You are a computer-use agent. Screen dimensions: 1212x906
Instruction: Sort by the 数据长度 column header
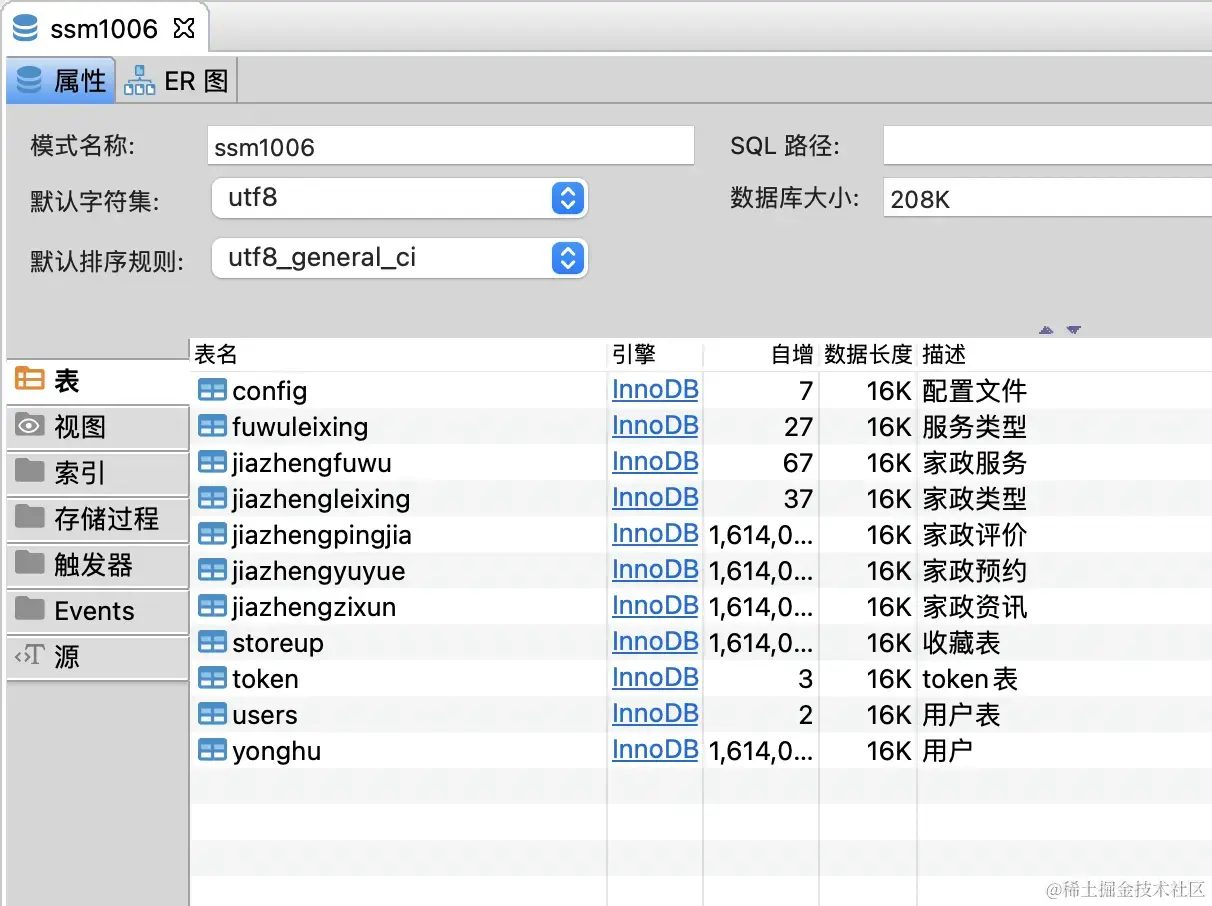click(868, 355)
